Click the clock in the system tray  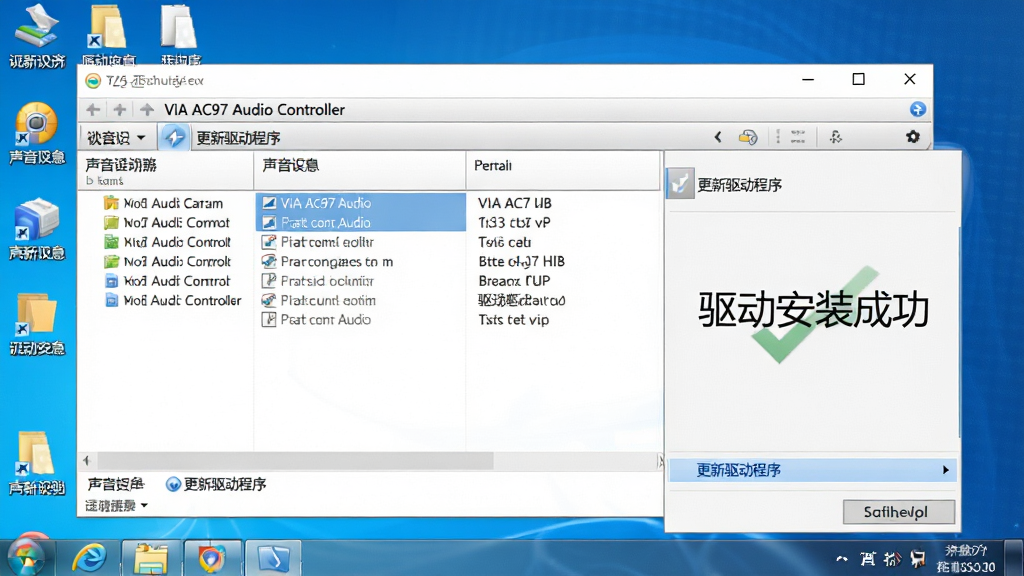(x=965, y=558)
